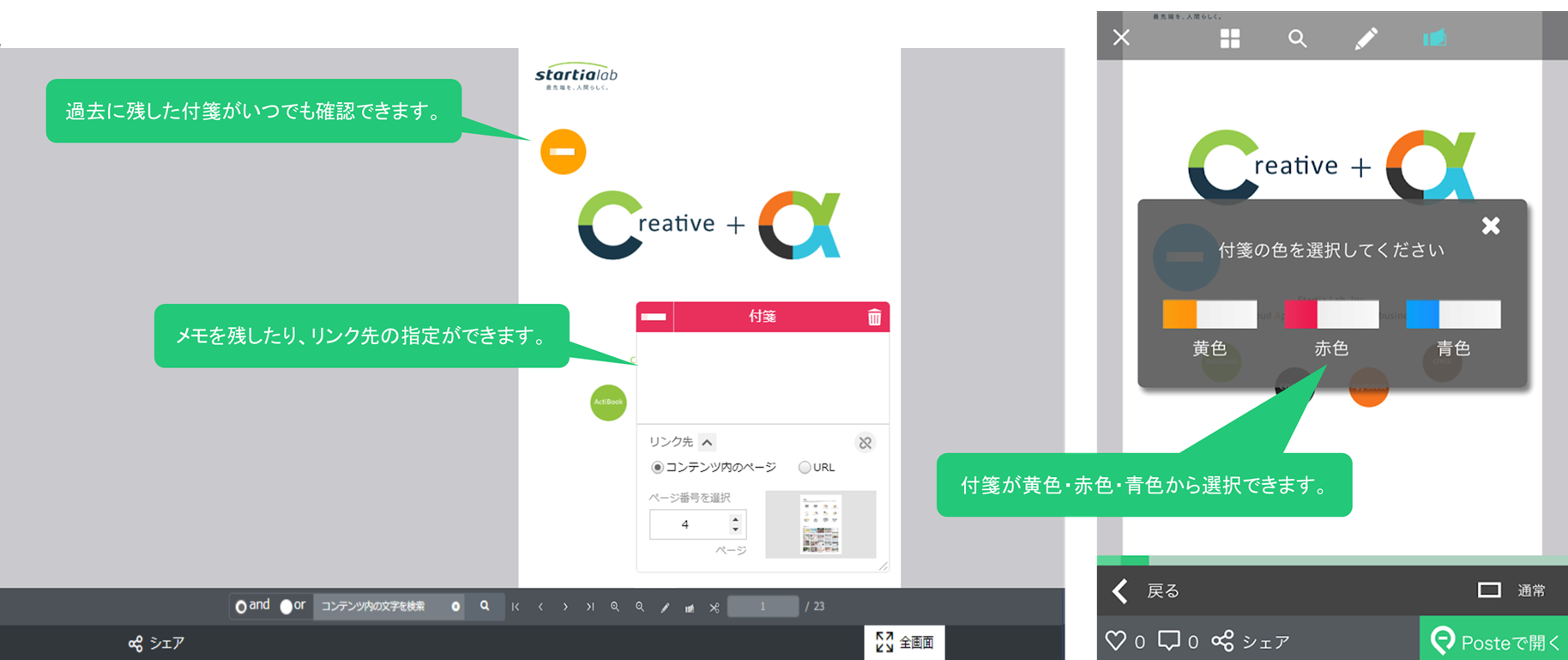Screen dimensions: 1568x660
Task: Click the 全画面 fullscreen button
Action: pyautogui.click(x=904, y=642)
